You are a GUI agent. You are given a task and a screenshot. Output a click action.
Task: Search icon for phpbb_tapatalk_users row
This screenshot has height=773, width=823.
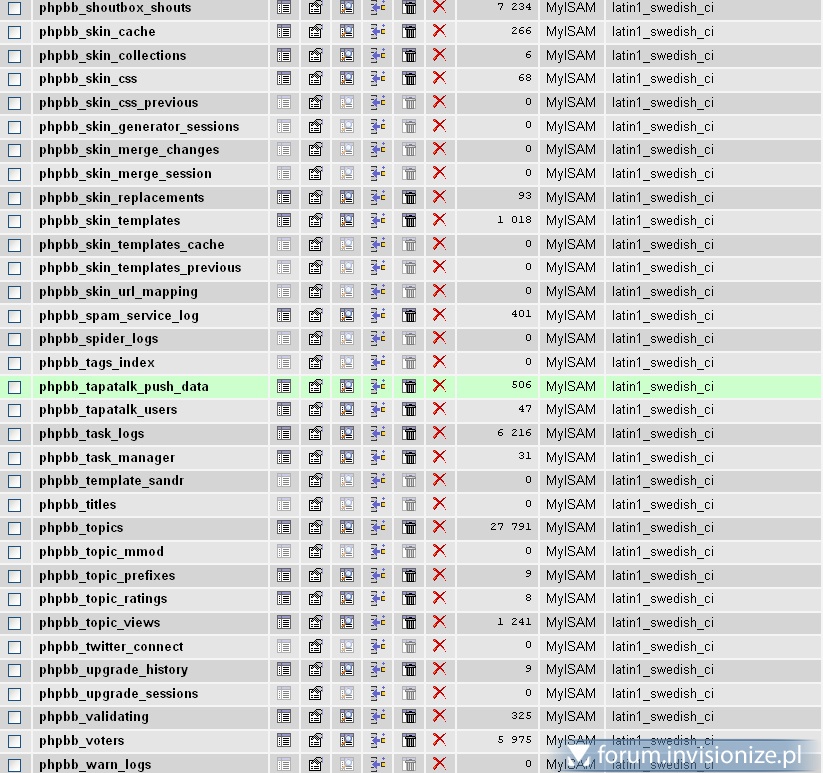pyautogui.click(x=346, y=409)
